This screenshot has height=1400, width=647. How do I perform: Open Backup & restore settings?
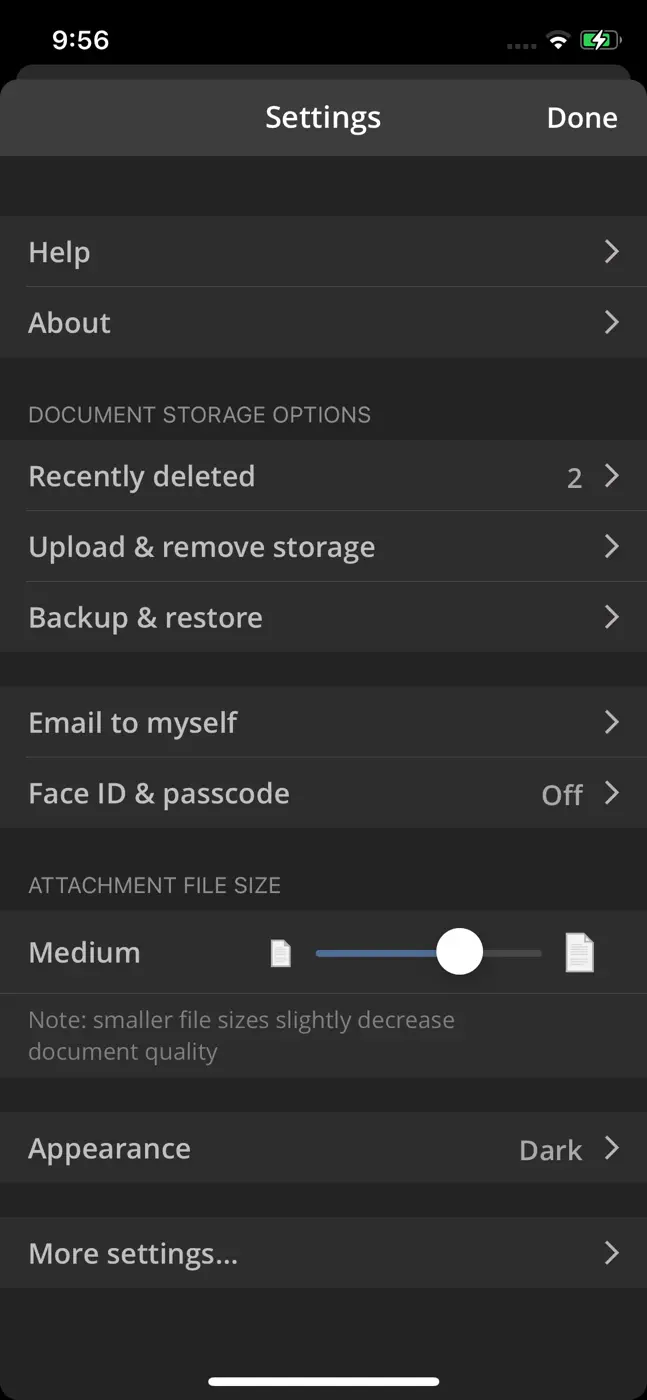(x=323, y=618)
